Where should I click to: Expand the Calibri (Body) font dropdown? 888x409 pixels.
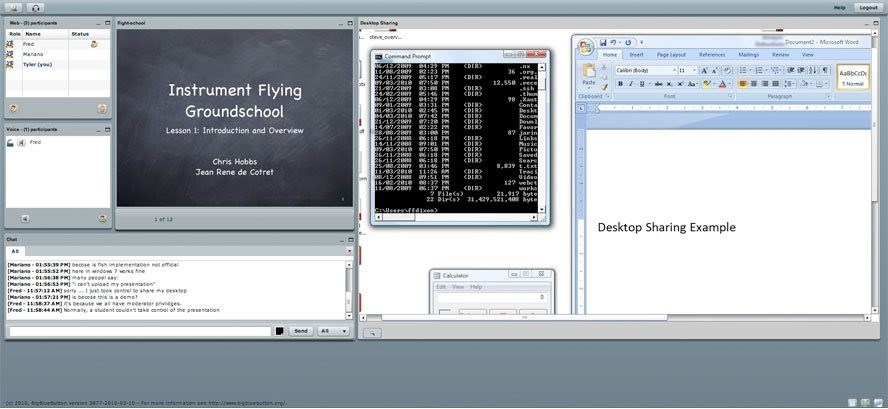675,70
